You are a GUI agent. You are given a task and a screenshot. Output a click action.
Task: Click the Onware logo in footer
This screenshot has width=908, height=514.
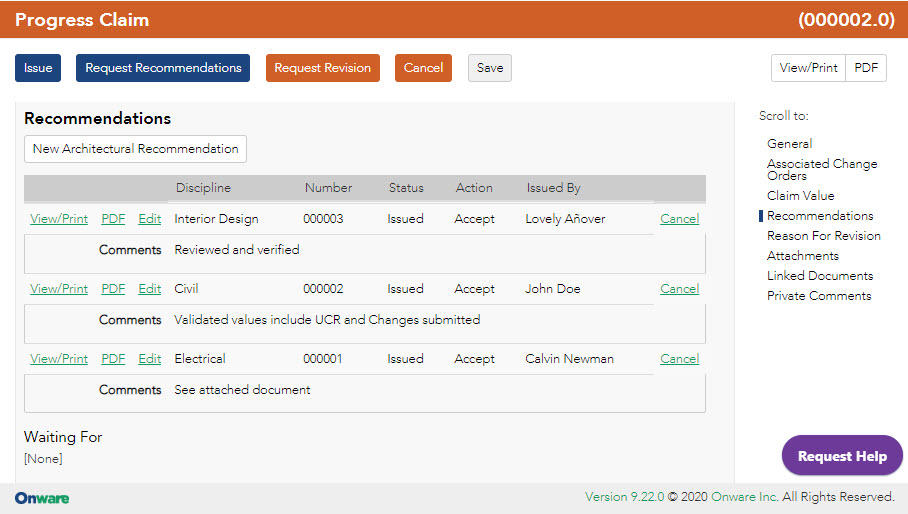tap(42, 498)
